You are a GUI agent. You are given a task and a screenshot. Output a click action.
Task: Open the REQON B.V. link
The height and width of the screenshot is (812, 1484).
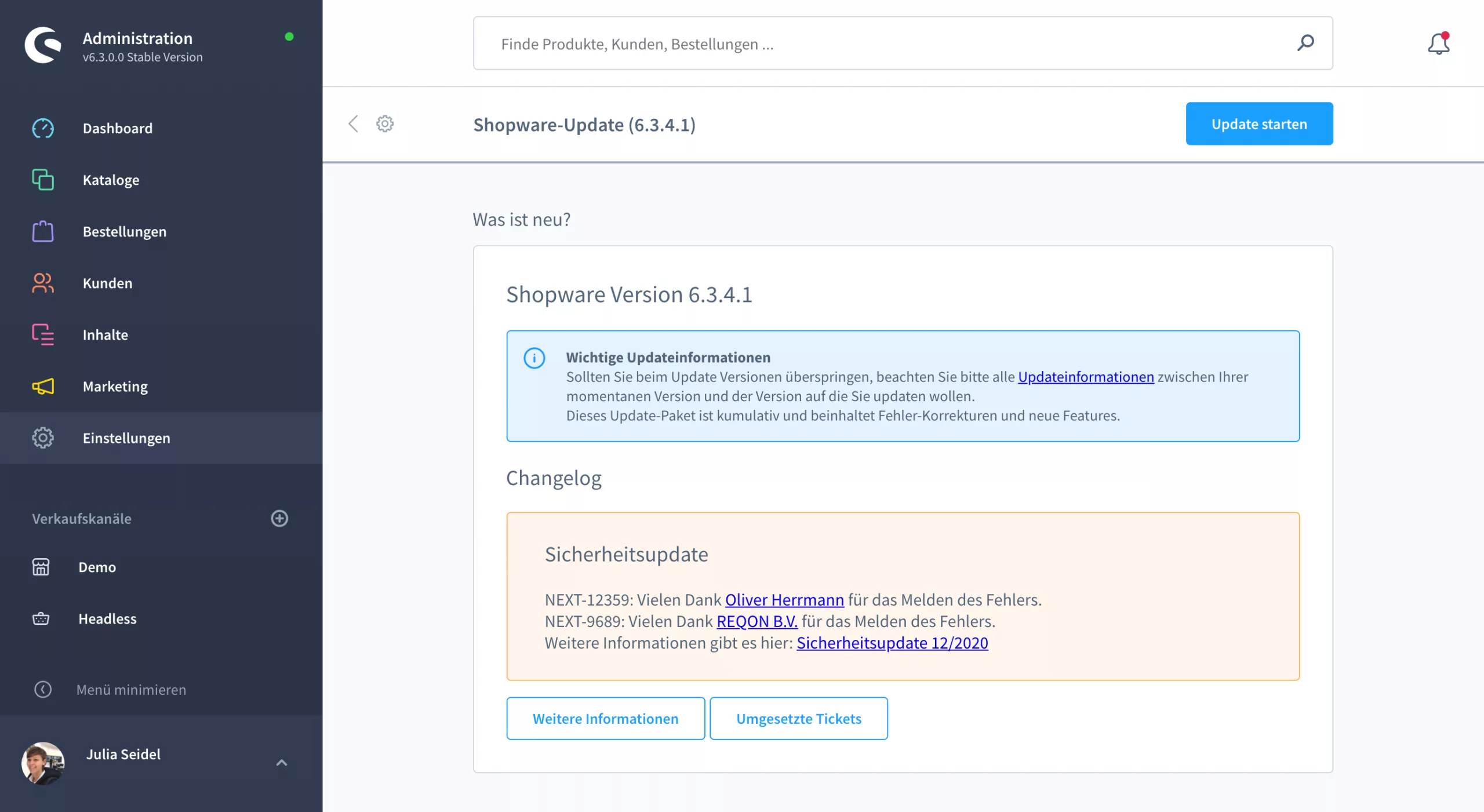757,621
